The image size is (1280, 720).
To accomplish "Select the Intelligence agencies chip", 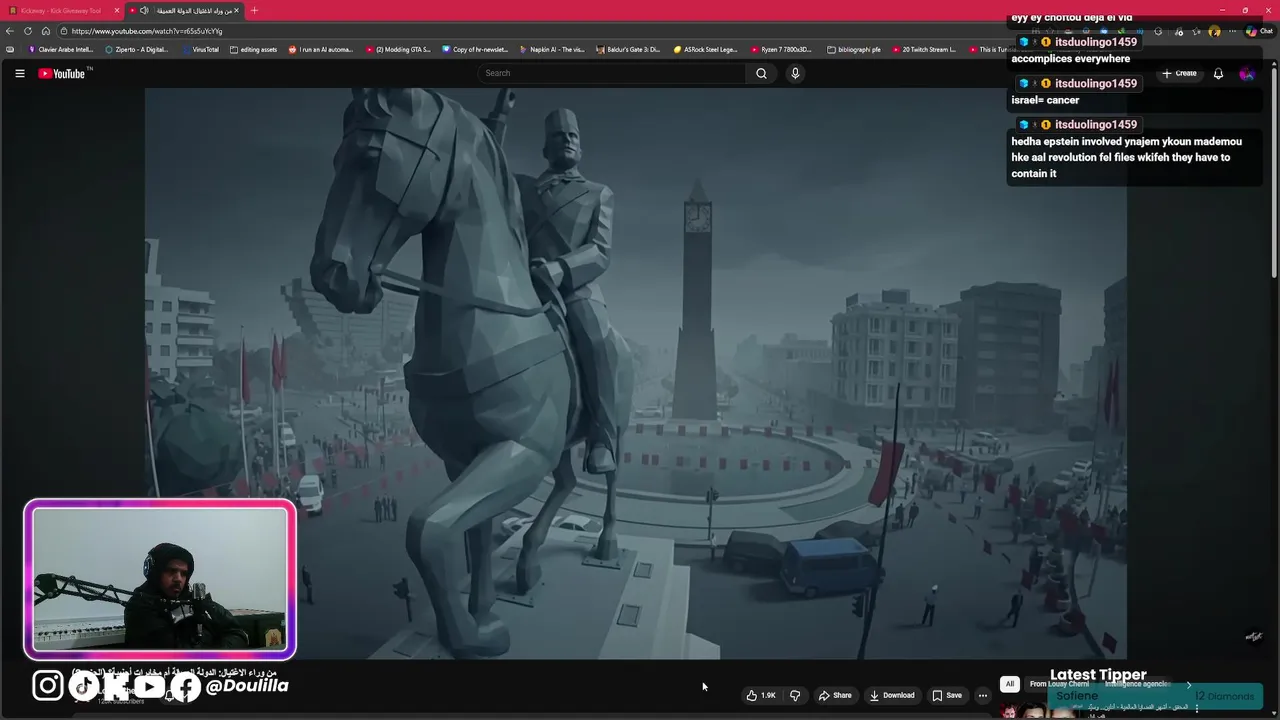I will (x=1138, y=684).
